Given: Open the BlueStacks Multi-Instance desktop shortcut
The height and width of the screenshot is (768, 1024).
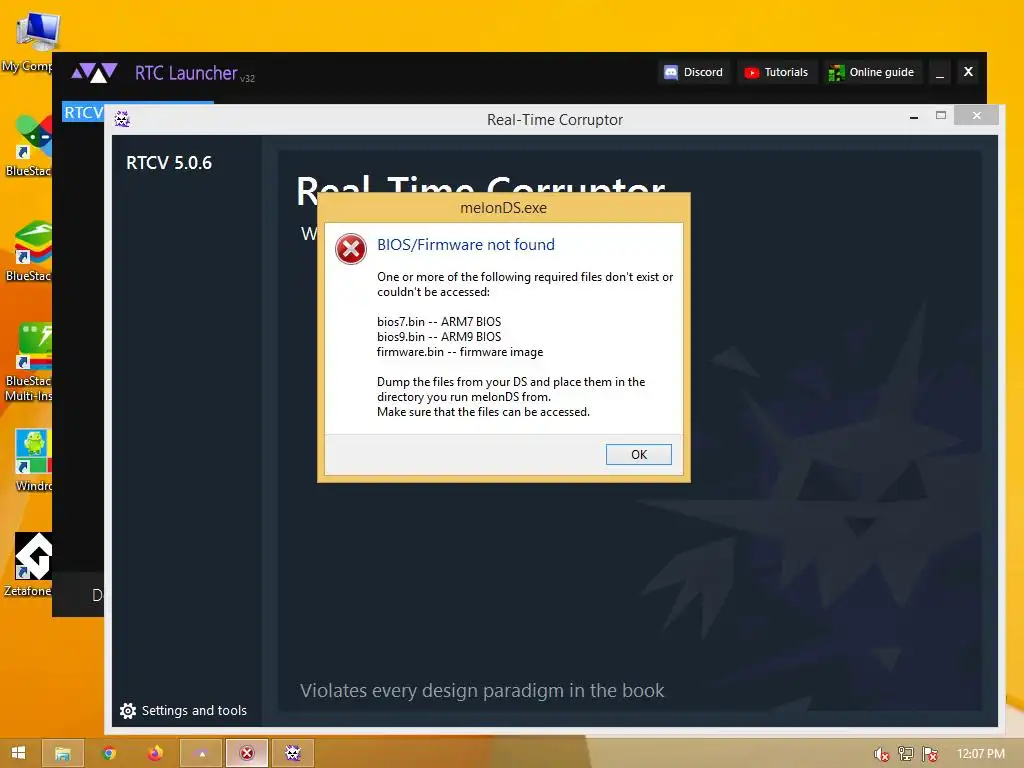Looking at the screenshot, I should click(x=28, y=362).
